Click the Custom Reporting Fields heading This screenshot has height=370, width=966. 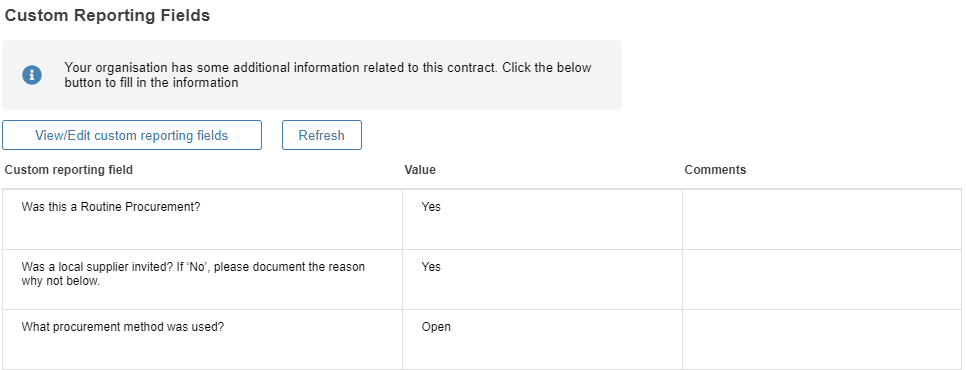coord(107,16)
